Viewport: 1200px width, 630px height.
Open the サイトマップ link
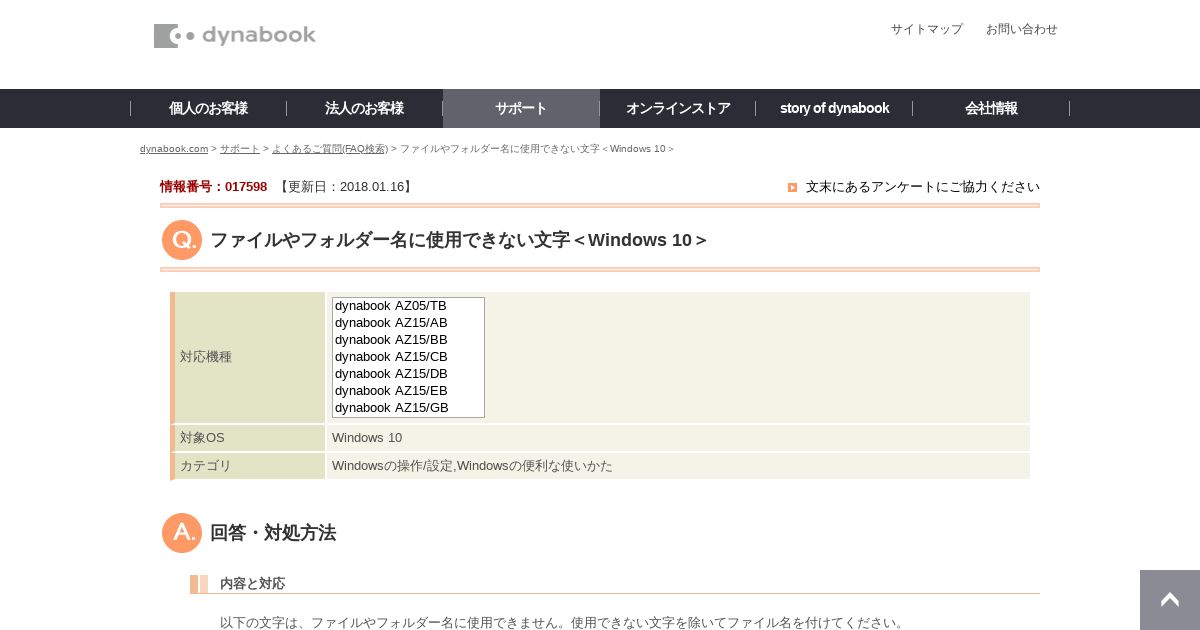(927, 29)
